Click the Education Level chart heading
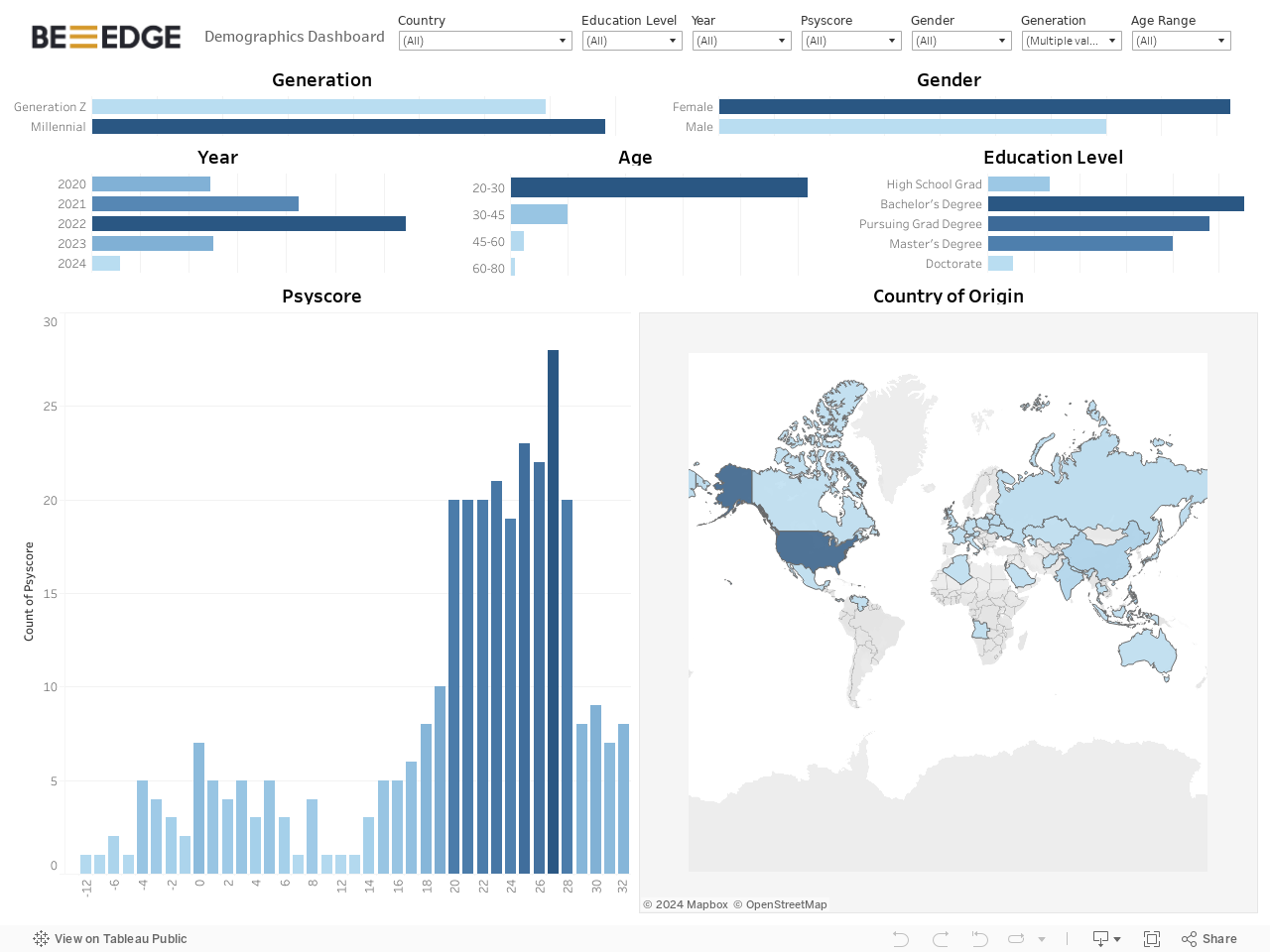The width and height of the screenshot is (1270, 952). (1054, 157)
